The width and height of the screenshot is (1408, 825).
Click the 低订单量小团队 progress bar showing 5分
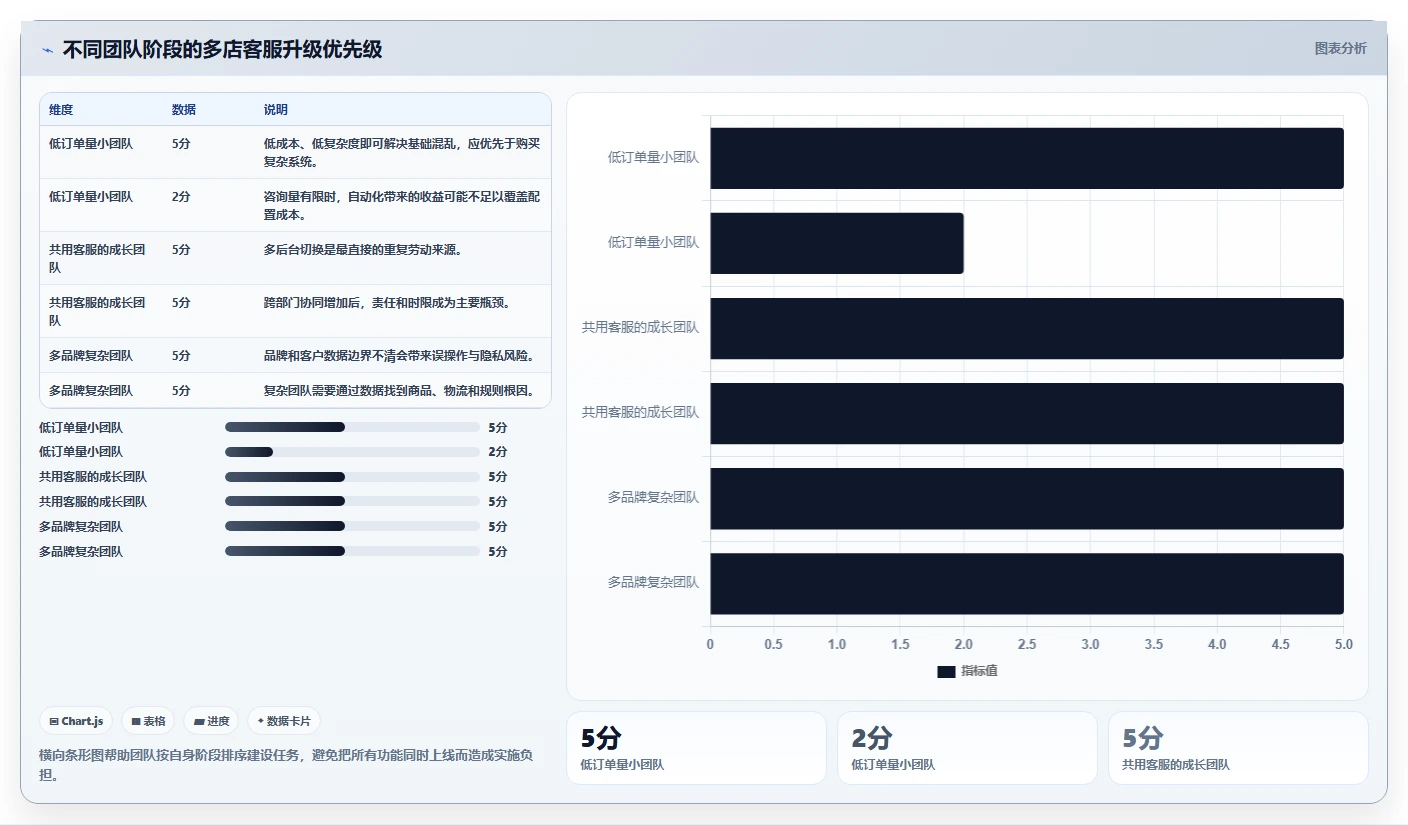click(x=352, y=427)
